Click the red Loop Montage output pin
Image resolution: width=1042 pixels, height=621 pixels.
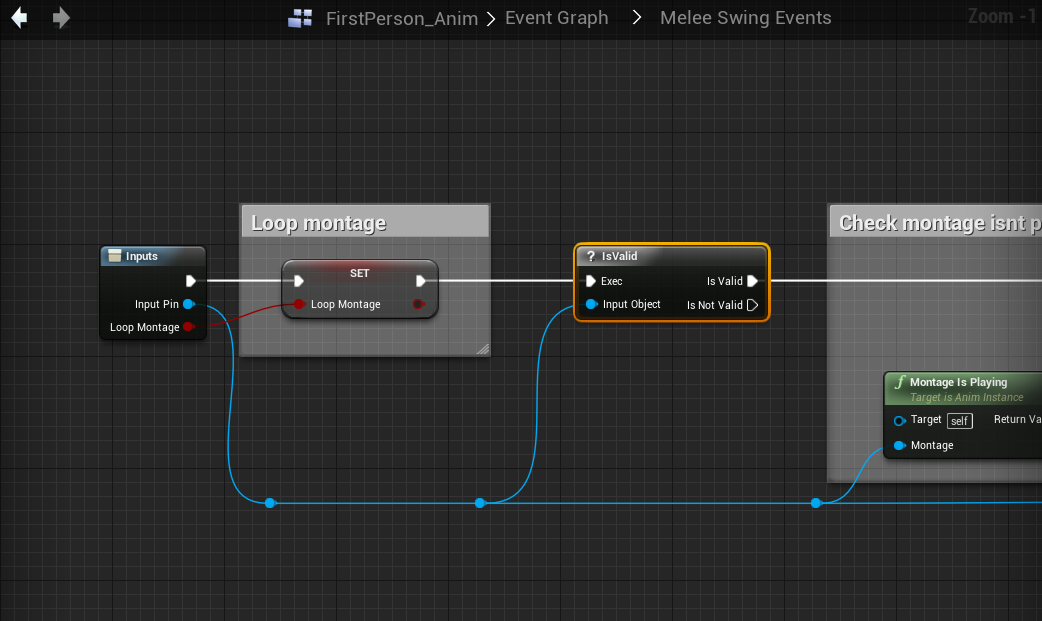[188, 327]
